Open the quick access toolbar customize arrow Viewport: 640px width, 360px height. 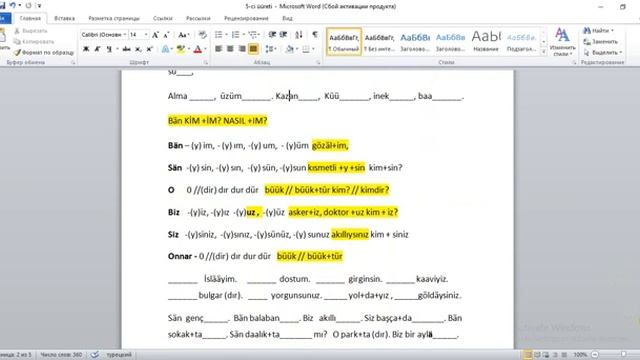click(x=39, y=6)
